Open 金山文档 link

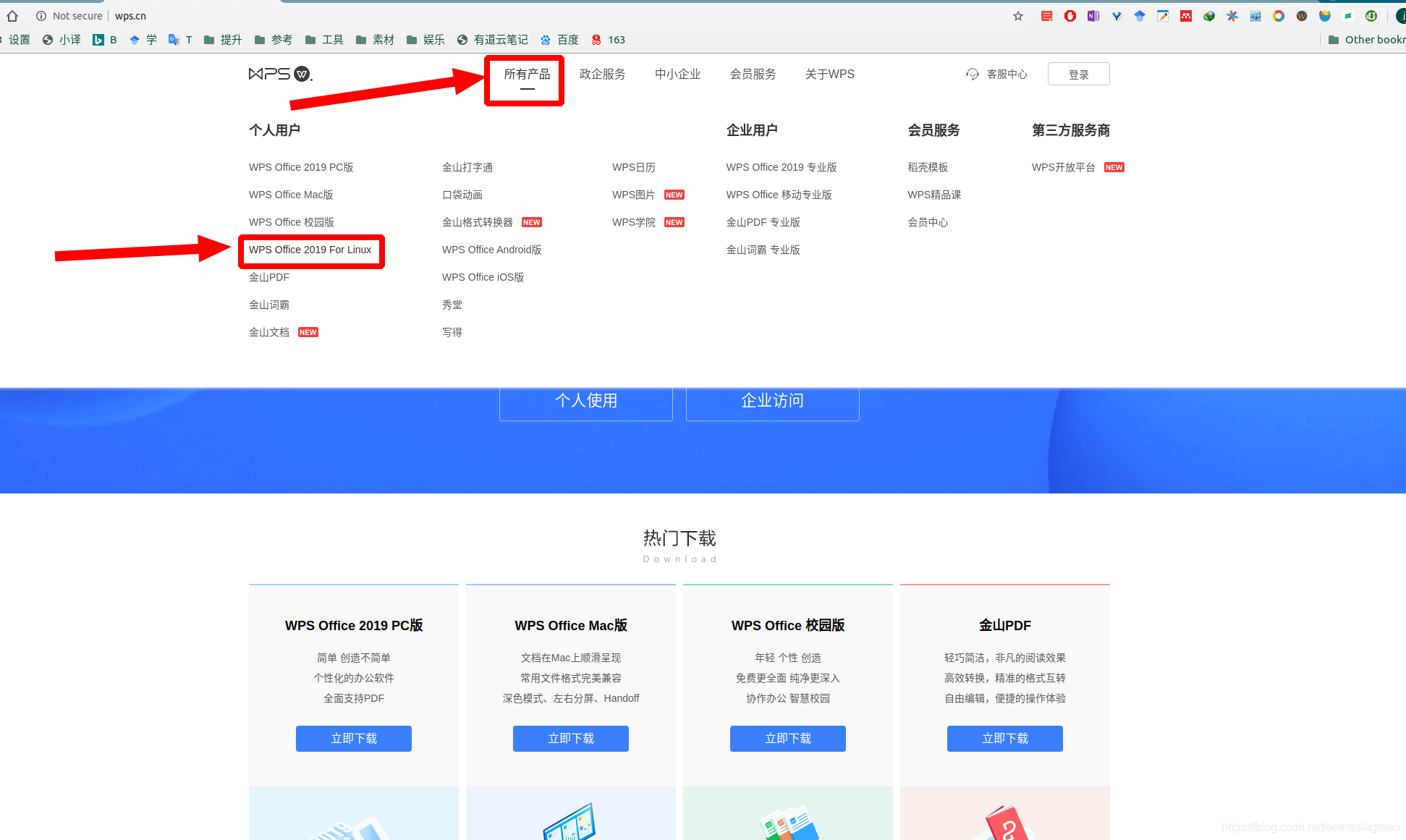tap(269, 332)
